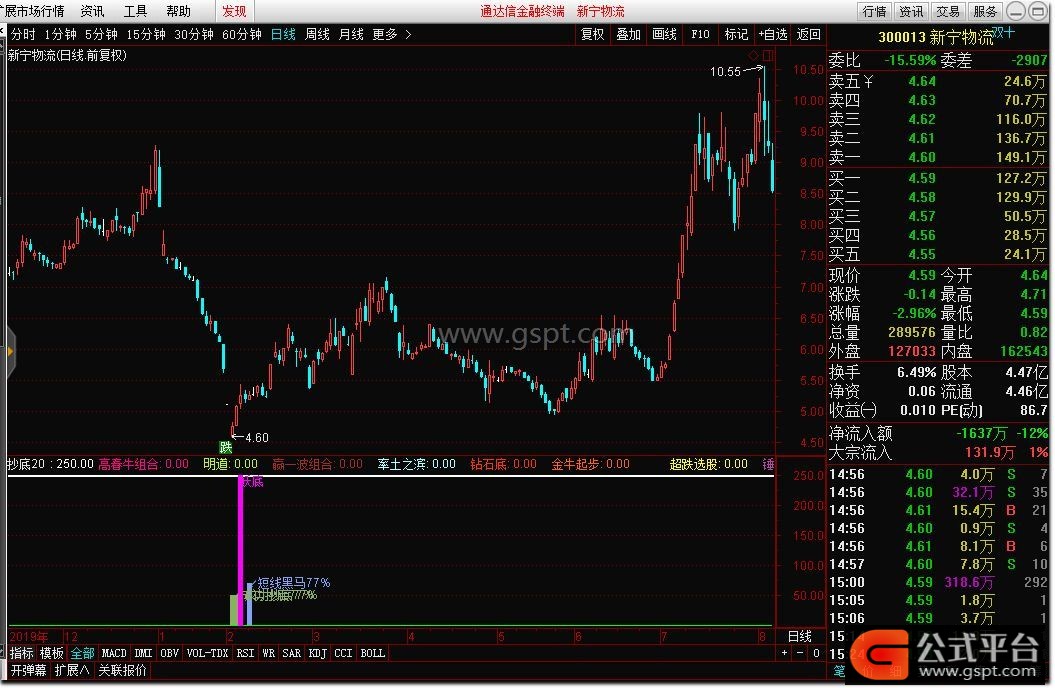Select the 30分钟 period tab

(194, 34)
